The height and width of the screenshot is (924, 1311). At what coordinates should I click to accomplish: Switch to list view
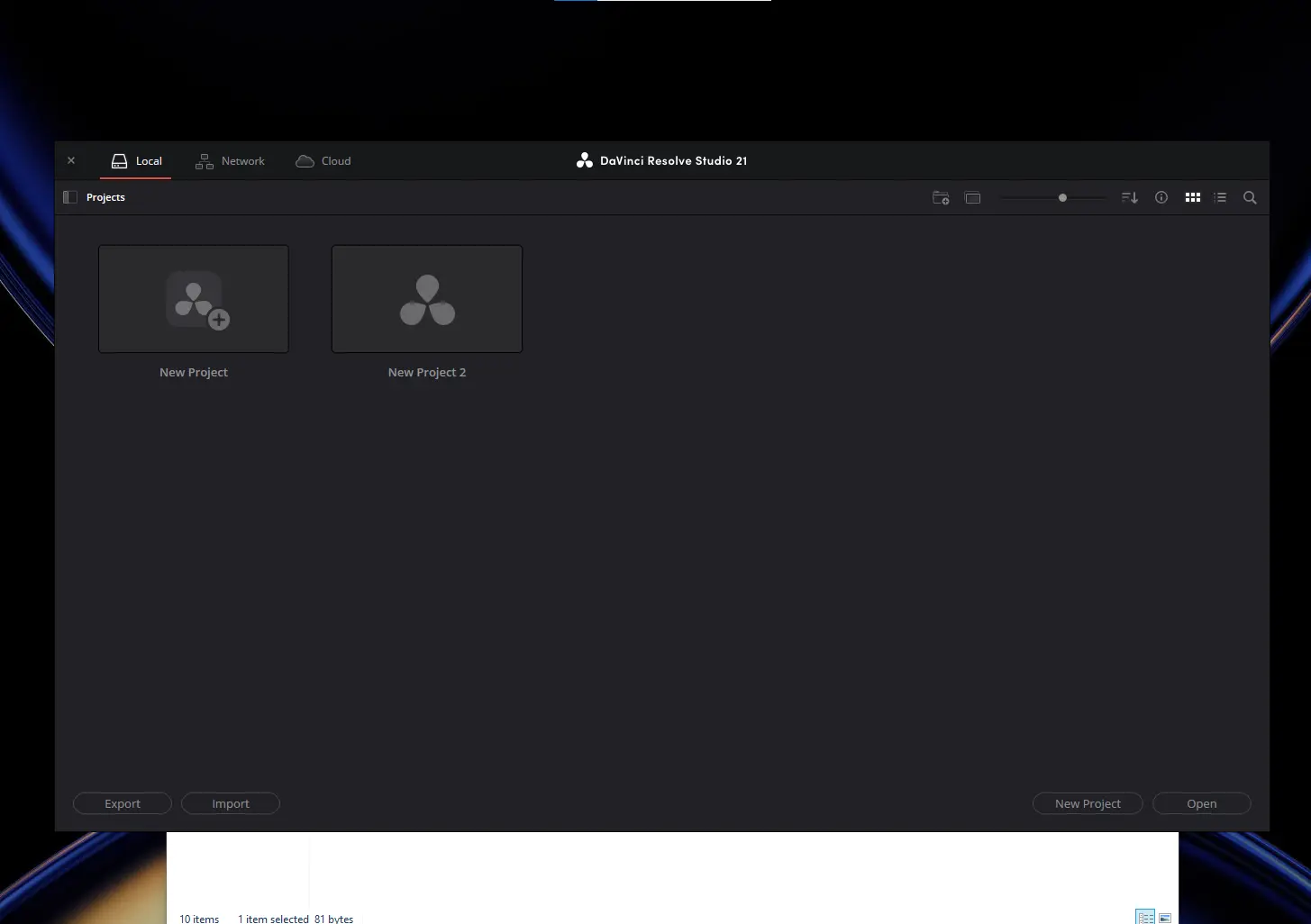pyautogui.click(x=1221, y=197)
